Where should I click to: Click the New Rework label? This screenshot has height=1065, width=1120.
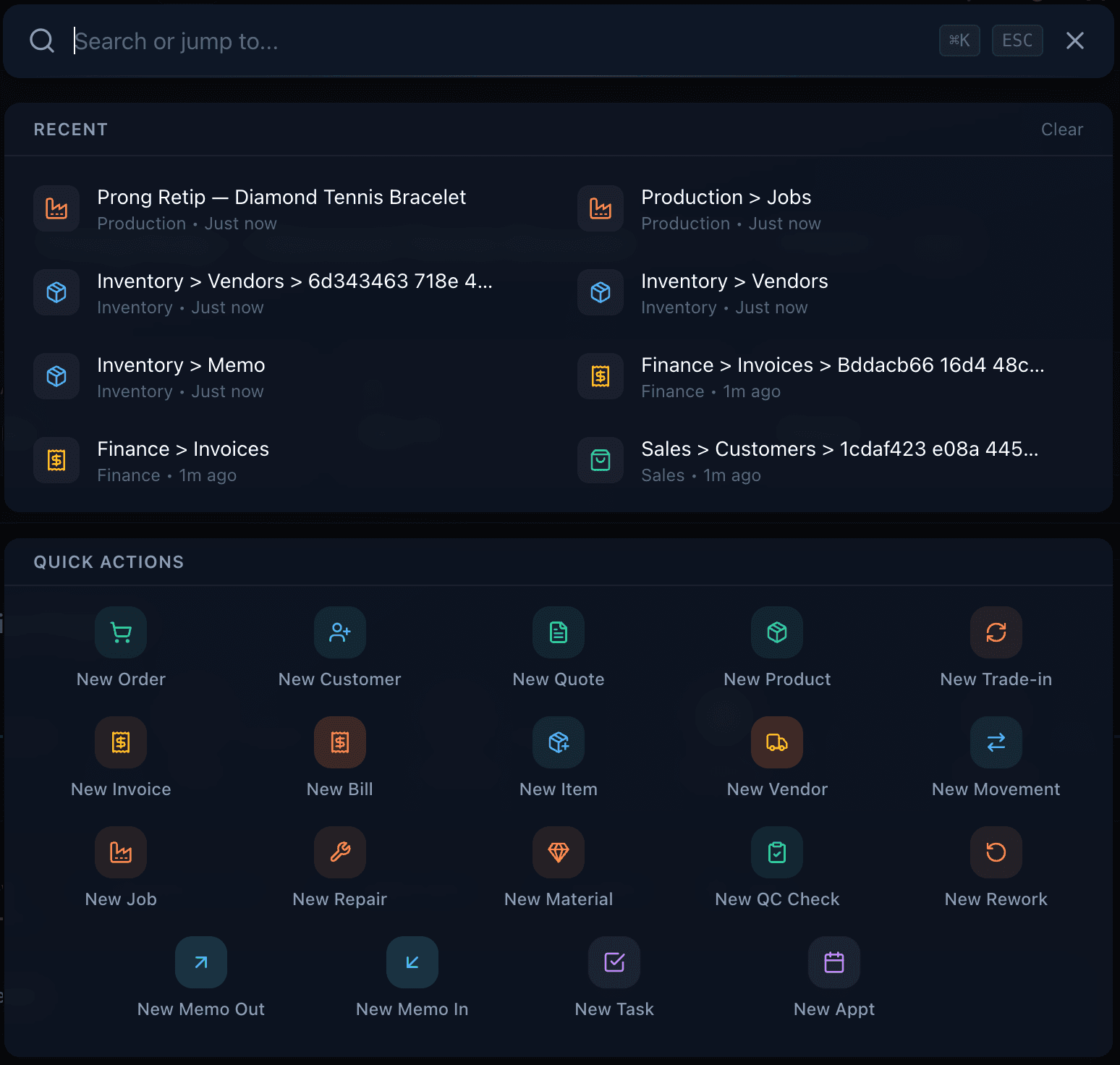click(x=996, y=899)
